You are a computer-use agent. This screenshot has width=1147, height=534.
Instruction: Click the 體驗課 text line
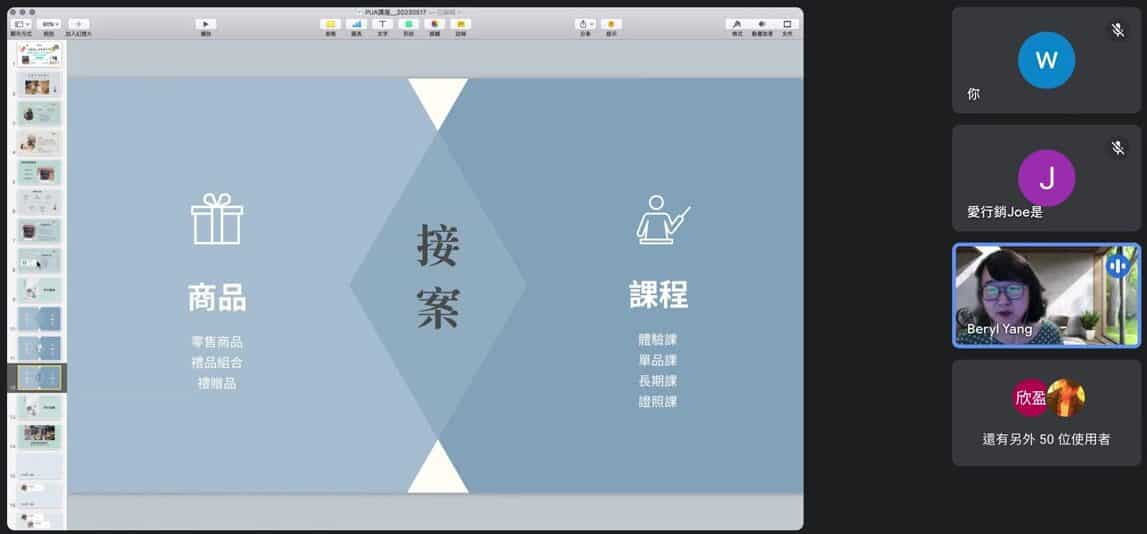[x=658, y=339]
